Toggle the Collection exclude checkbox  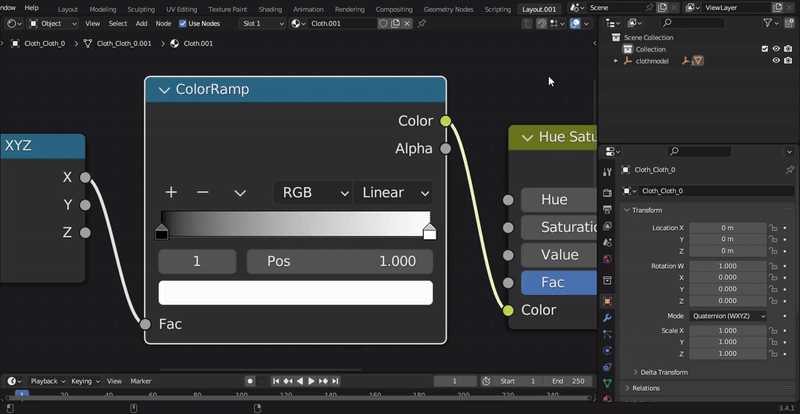click(x=765, y=49)
